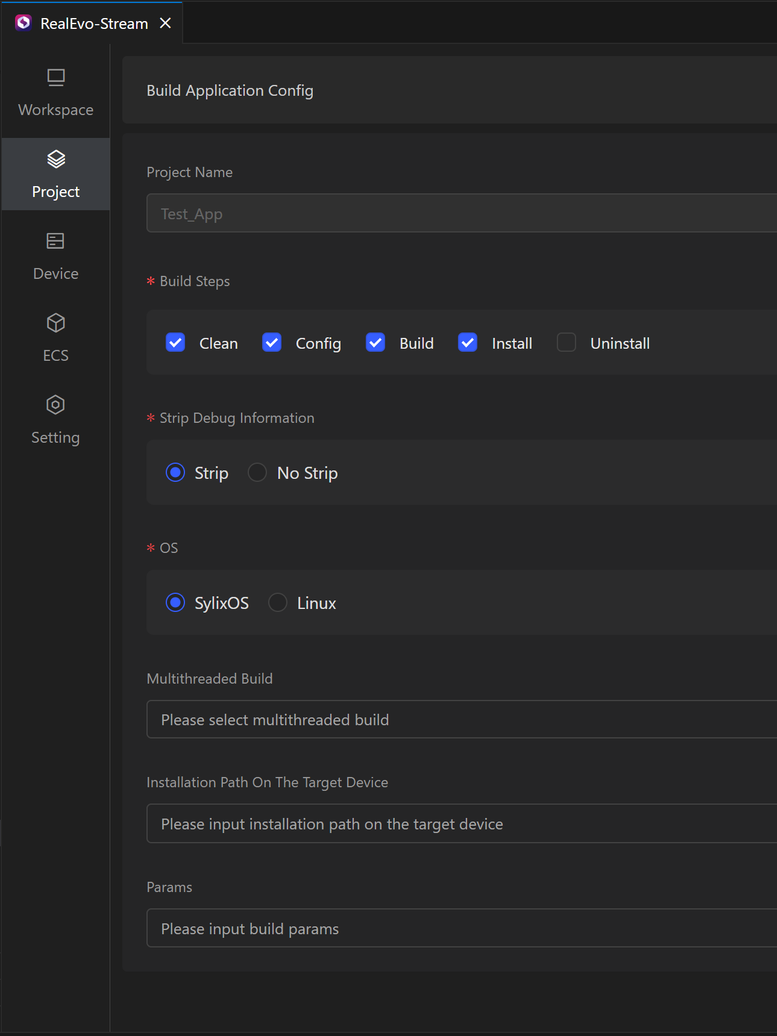
Task: Open the ECS cube icon
Action: tap(56, 323)
